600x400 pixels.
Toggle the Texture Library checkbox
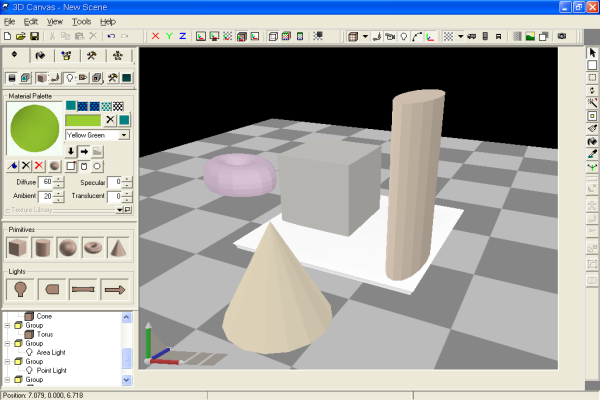[x=8, y=211]
